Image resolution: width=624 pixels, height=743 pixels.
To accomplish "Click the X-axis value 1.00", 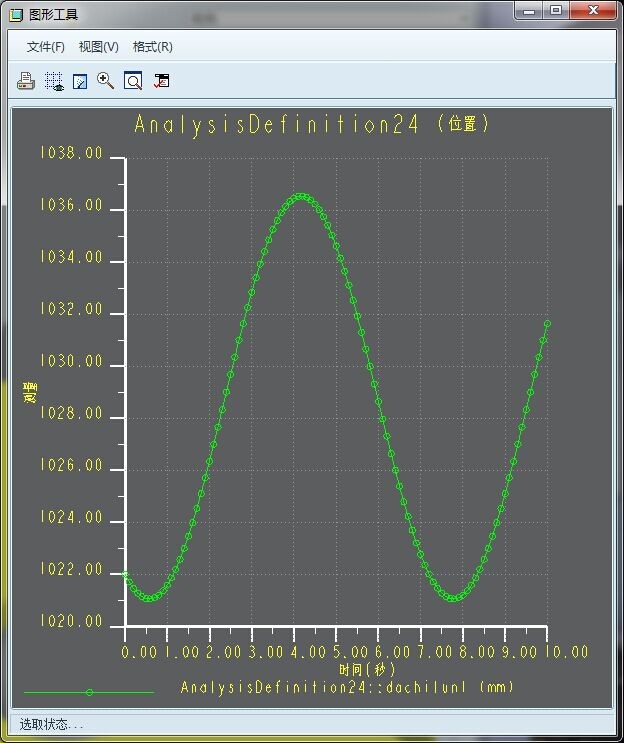I will [182, 652].
